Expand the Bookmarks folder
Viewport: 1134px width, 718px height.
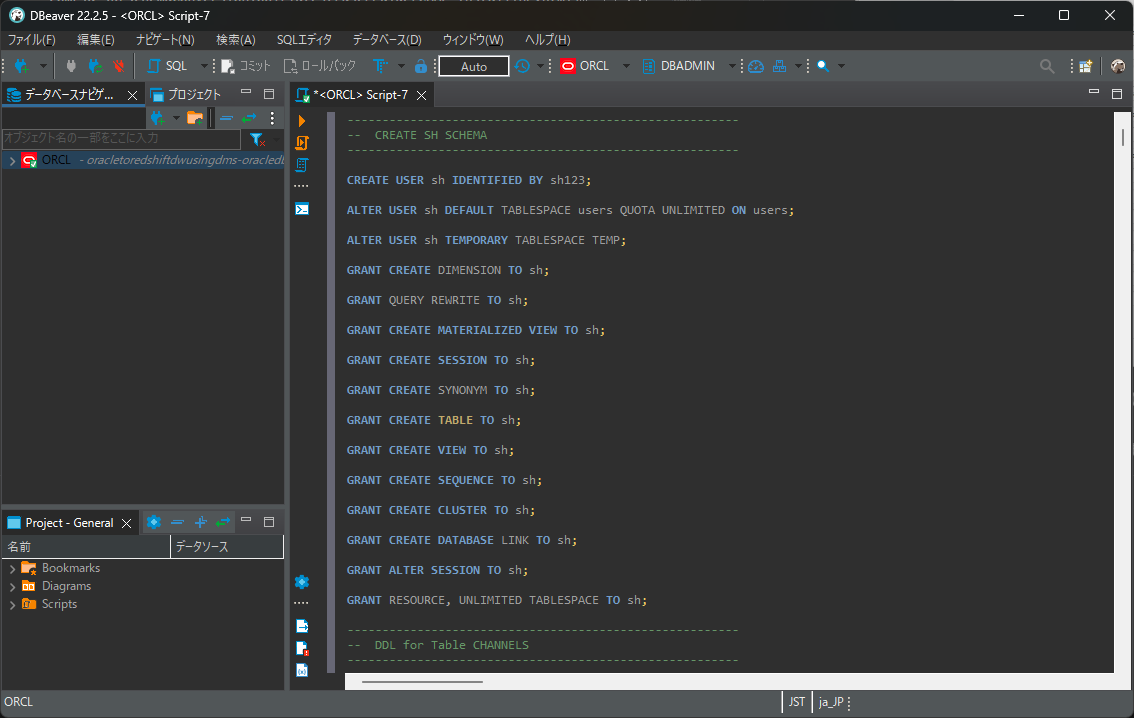coord(12,569)
